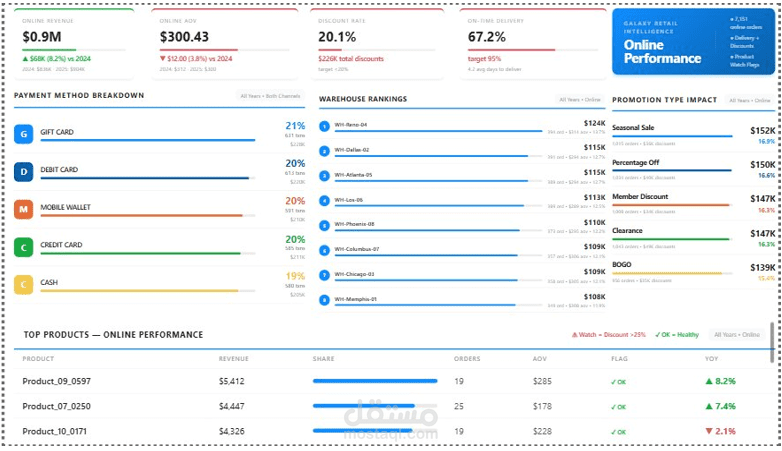
Task: Open the 'All Years · Both Channels' payment filter
Action: point(270,96)
